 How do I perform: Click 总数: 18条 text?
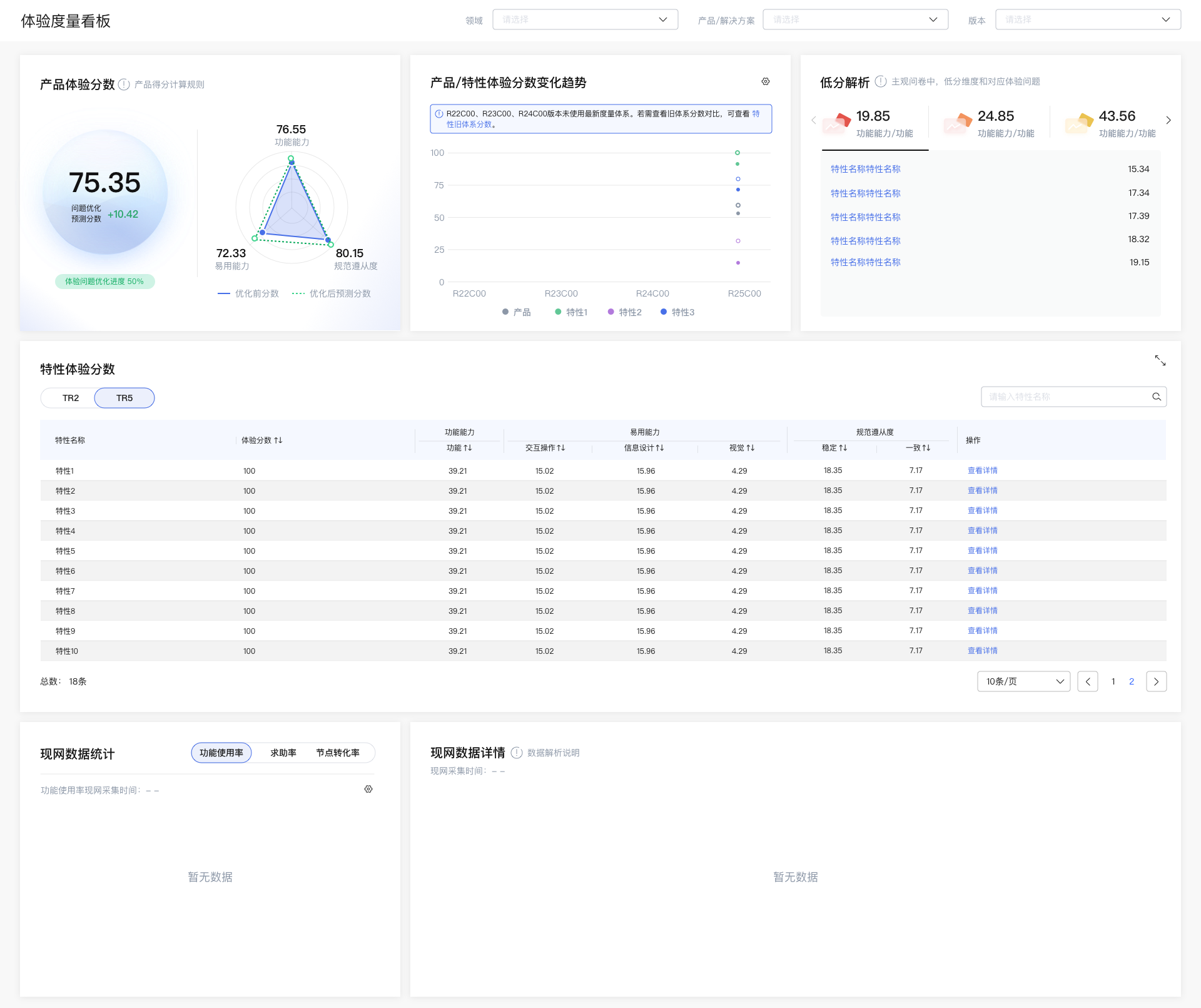(x=64, y=681)
